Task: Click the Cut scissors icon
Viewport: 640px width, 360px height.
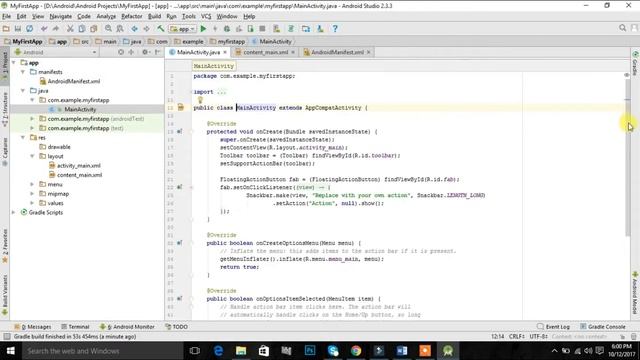Action: pyautogui.click(x=70, y=29)
